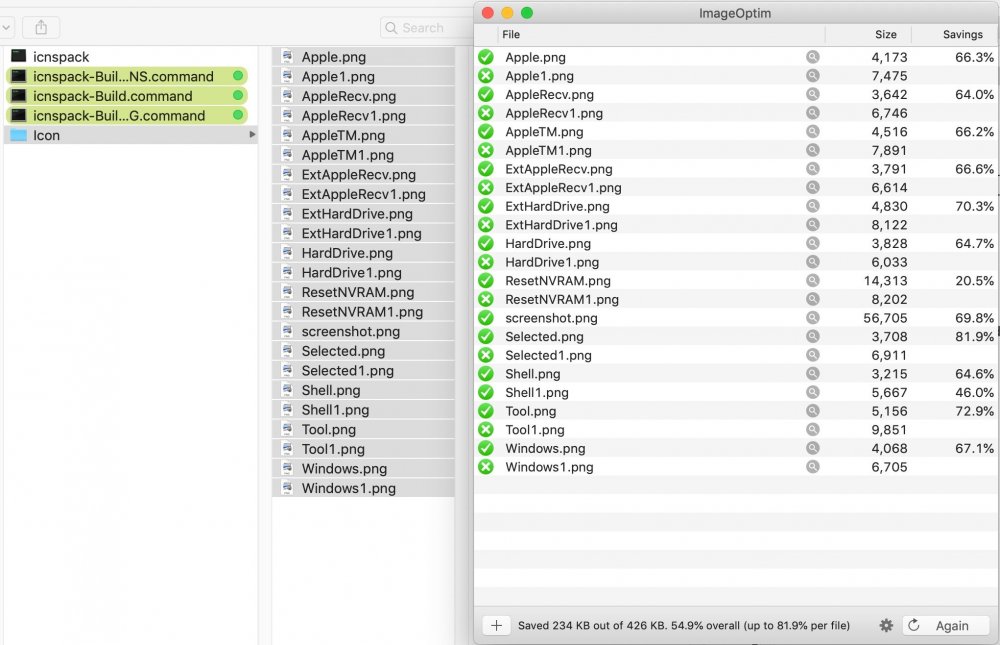
Task: Click the X status icon of AppleTM1.png
Action: click(x=486, y=150)
